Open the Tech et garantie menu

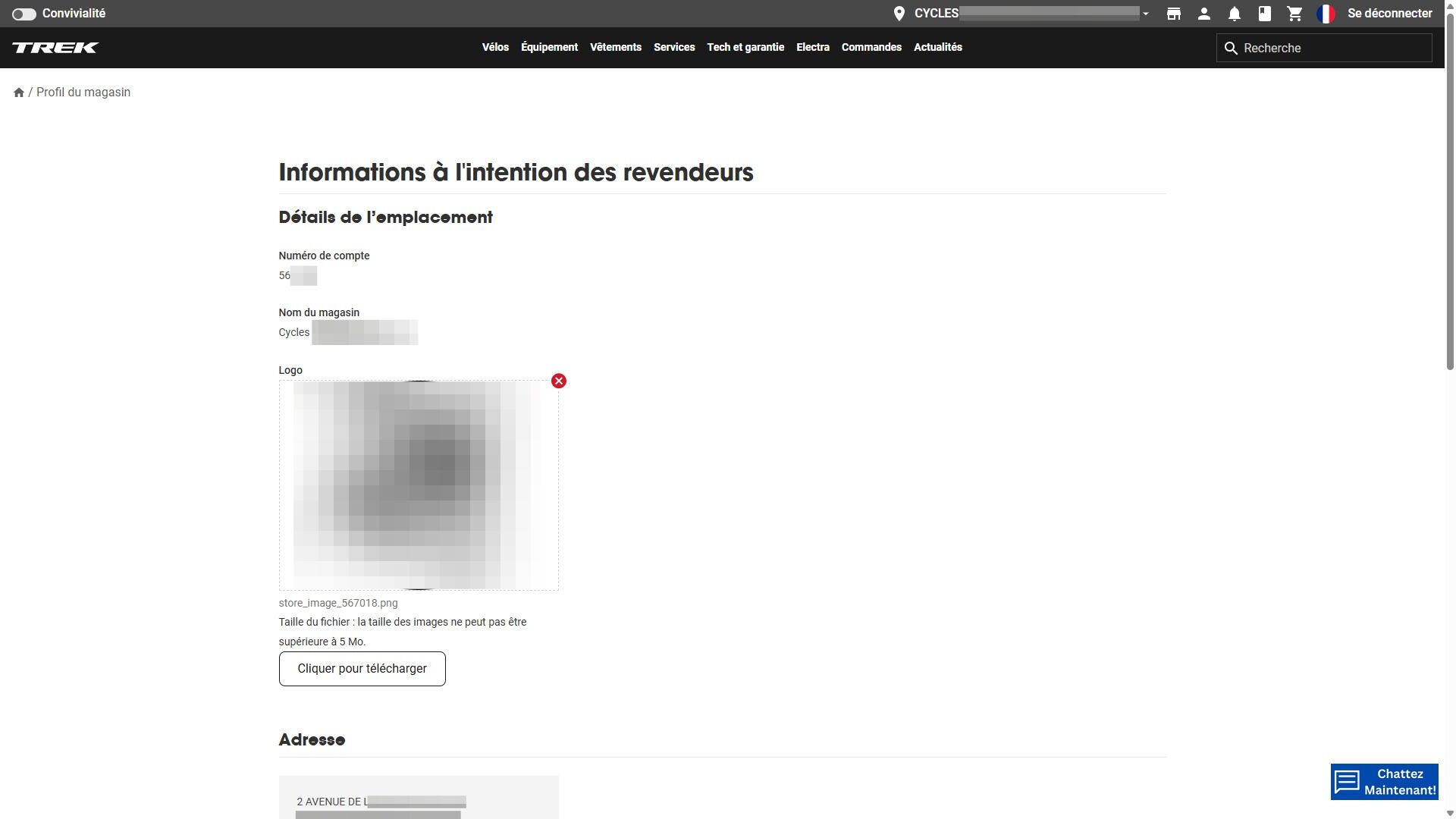pyautogui.click(x=745, y=47)
